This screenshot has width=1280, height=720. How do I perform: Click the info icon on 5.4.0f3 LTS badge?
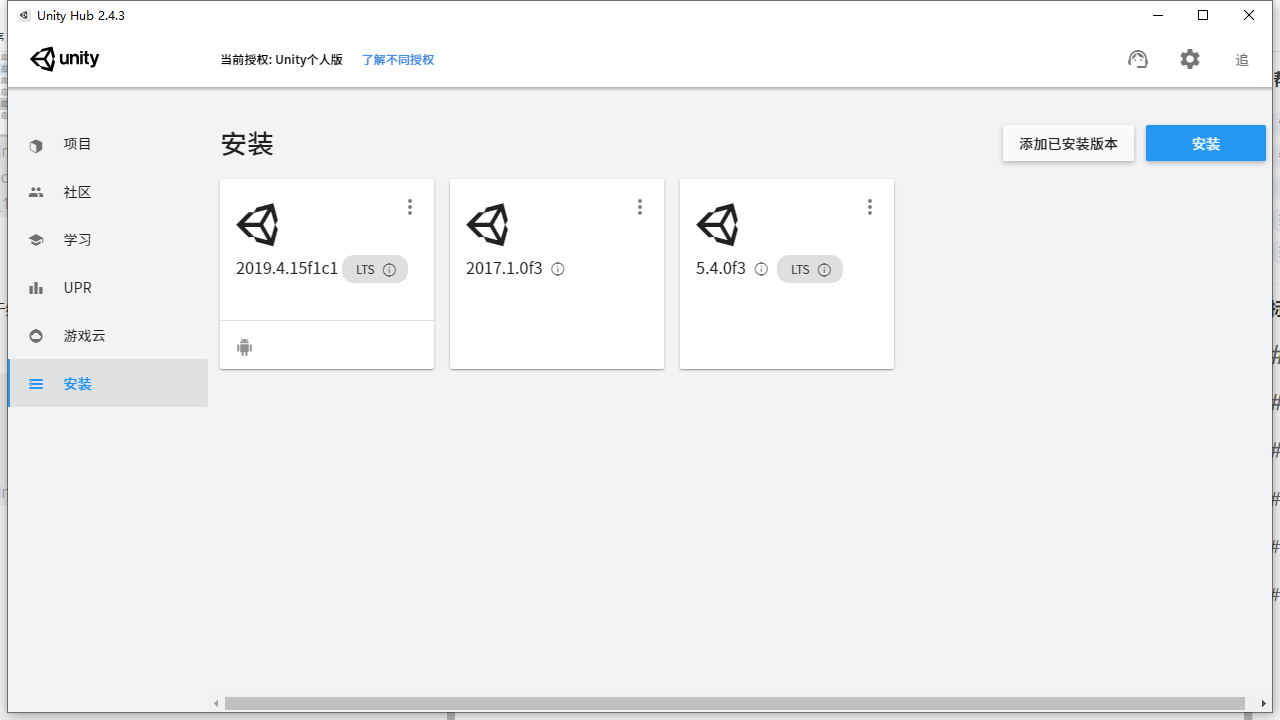click(x=823, y=268)
